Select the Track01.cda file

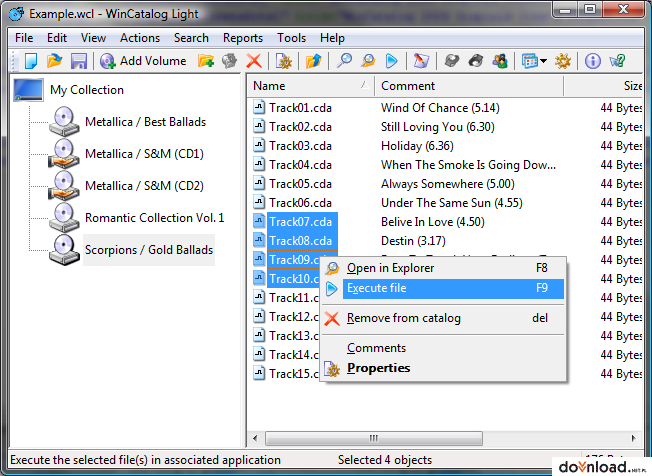point(300,108)
